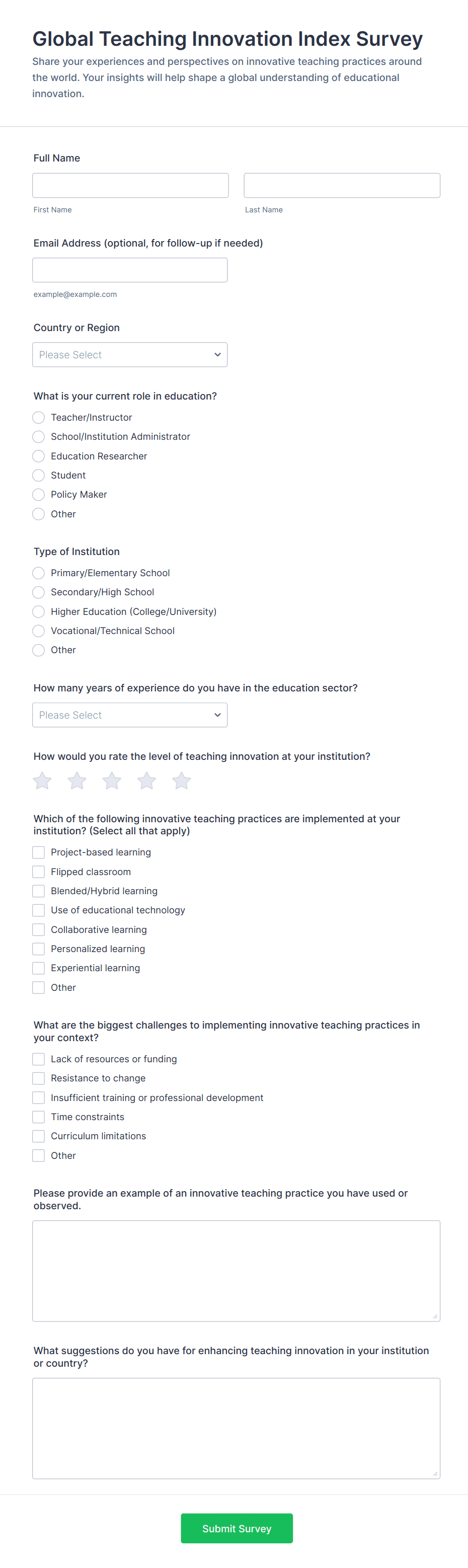Screen dimensions: 468x1568
Task: Select the third rating star
Action: pos(112,780)
